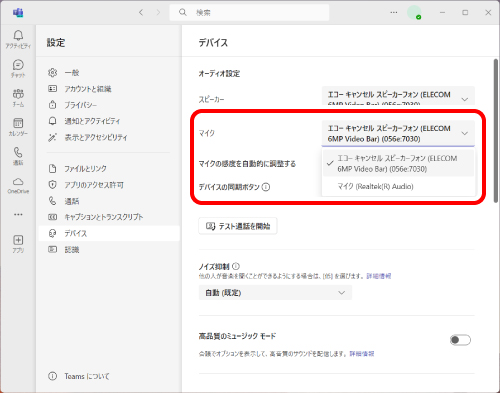Select マイク (Realtek(R) Audio) option
This screenshot has height=393, width=500.
(398, 186)
